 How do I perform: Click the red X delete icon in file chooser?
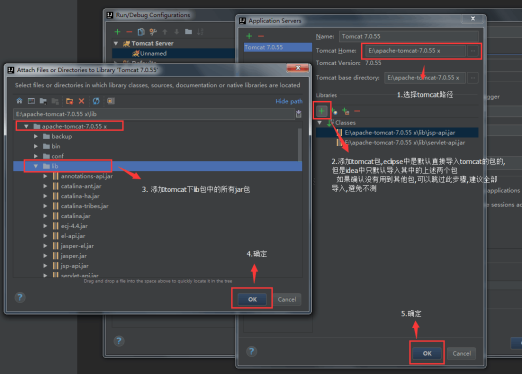(81, 101)
